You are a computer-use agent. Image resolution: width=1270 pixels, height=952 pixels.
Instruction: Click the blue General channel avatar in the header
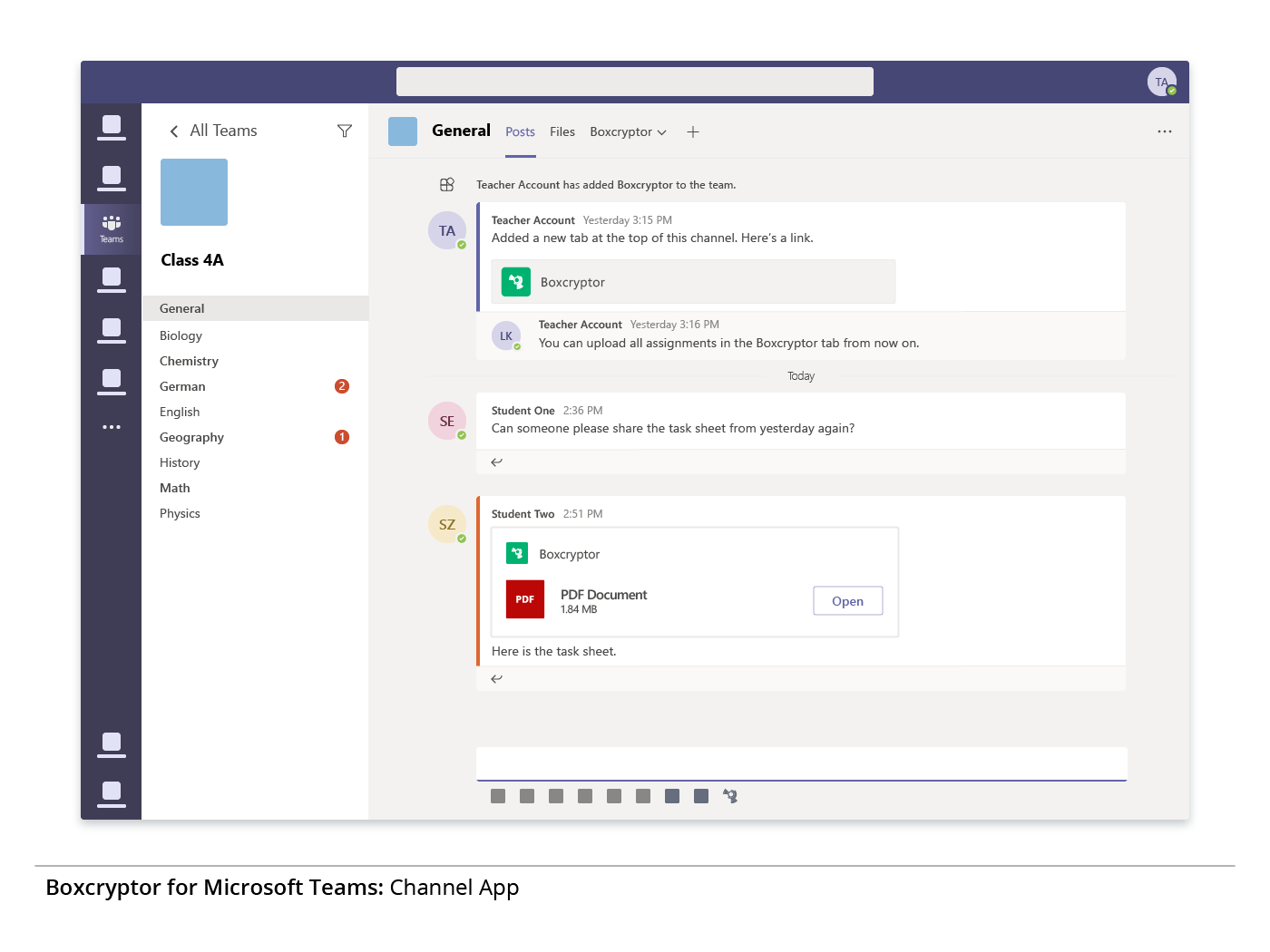coord(403,131)
